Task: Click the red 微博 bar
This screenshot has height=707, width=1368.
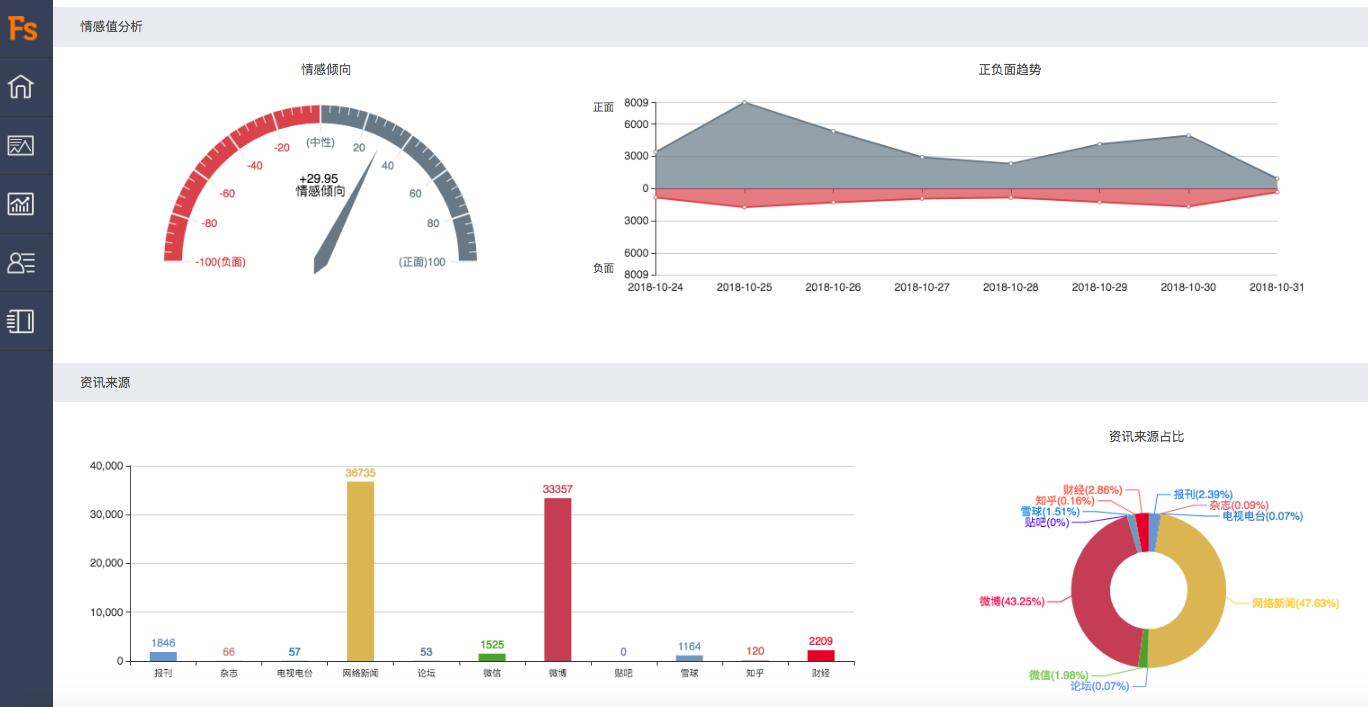Action: (x=558, y=579)
